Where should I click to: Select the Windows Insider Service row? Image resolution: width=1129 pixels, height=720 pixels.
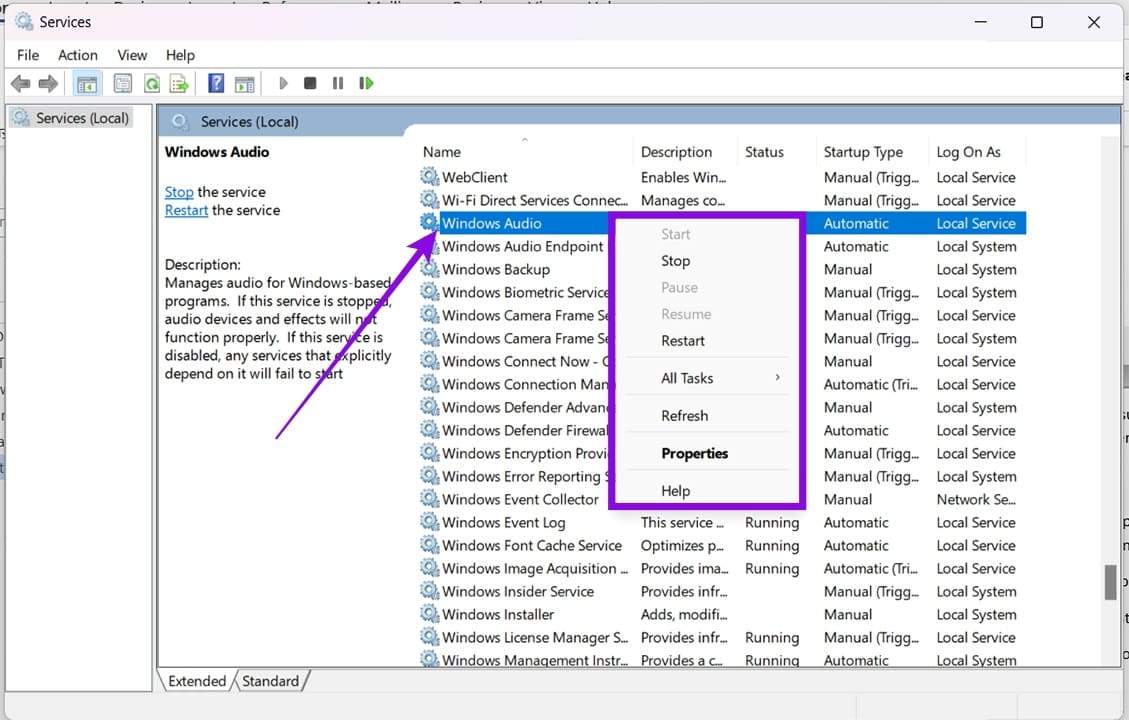723,591
